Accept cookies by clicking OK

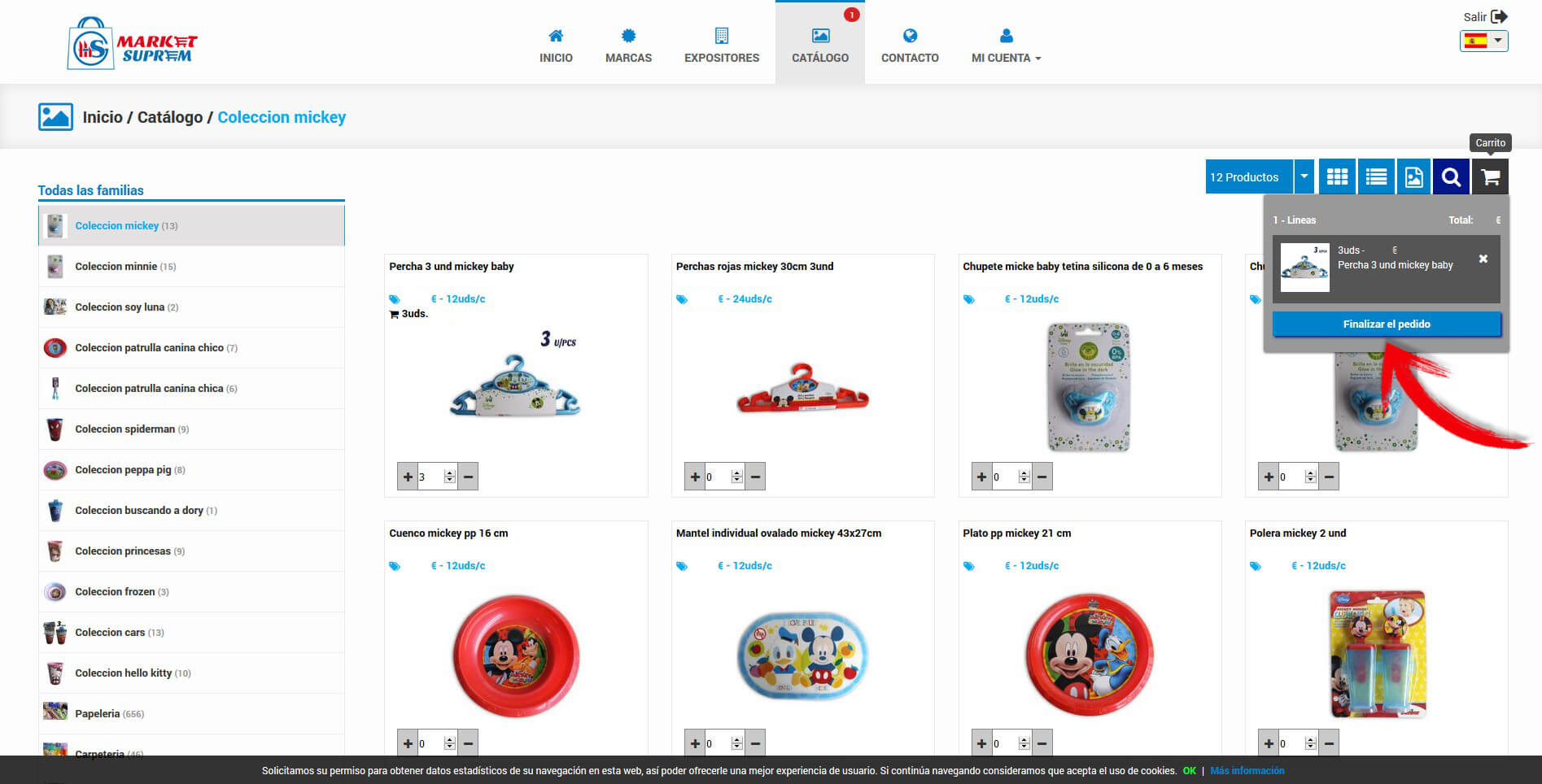tap(1189, 771)
